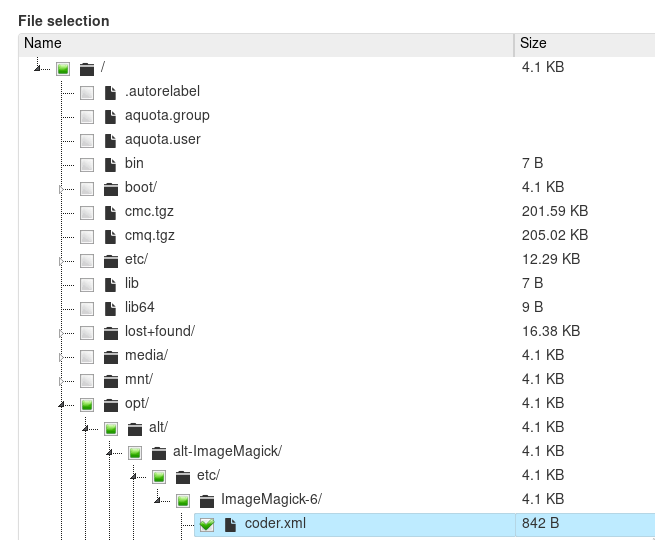Click the folder icon next to boot/
Viewport: 655px width, 540px height.
point(111,188)
